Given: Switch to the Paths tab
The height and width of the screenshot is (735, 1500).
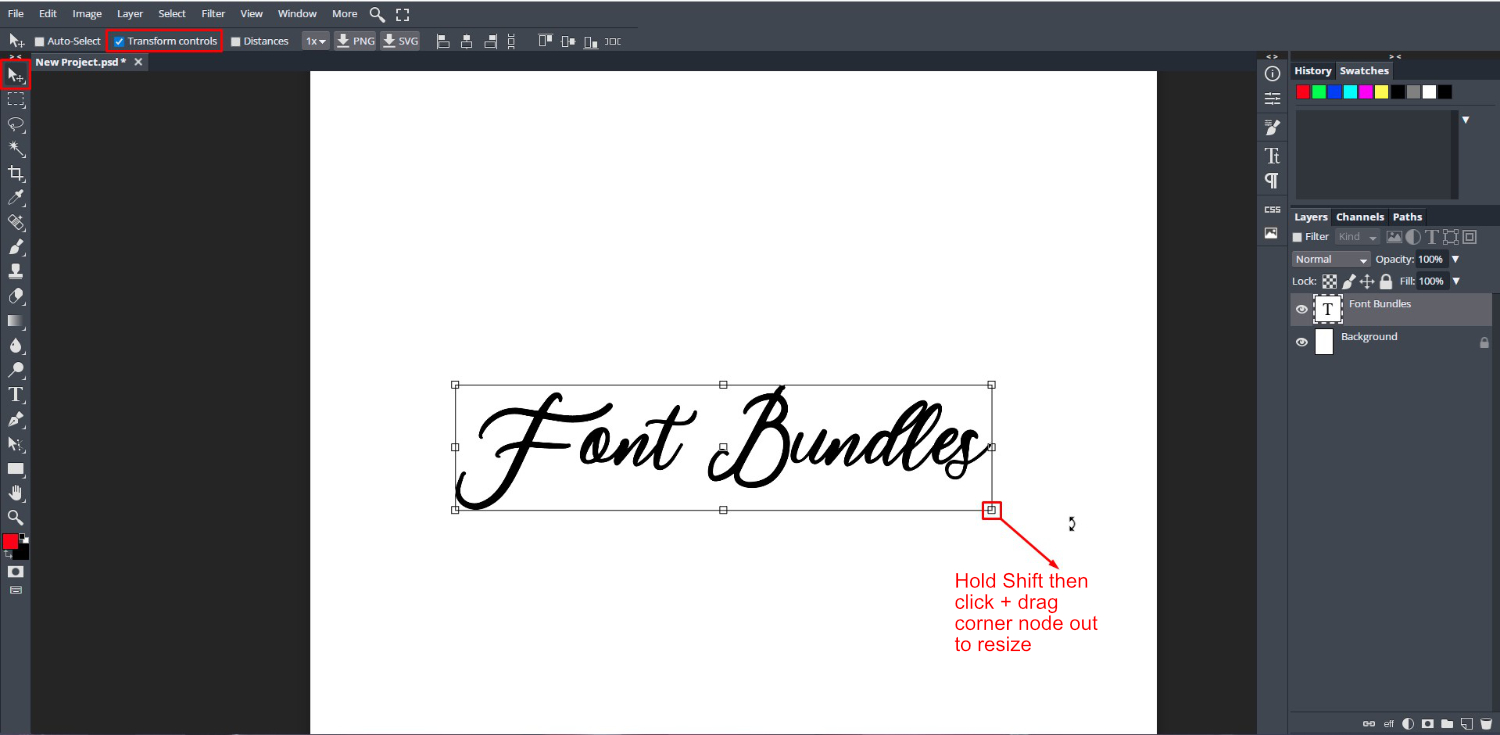Looking at the screenshot, I should click(1407, 217).
